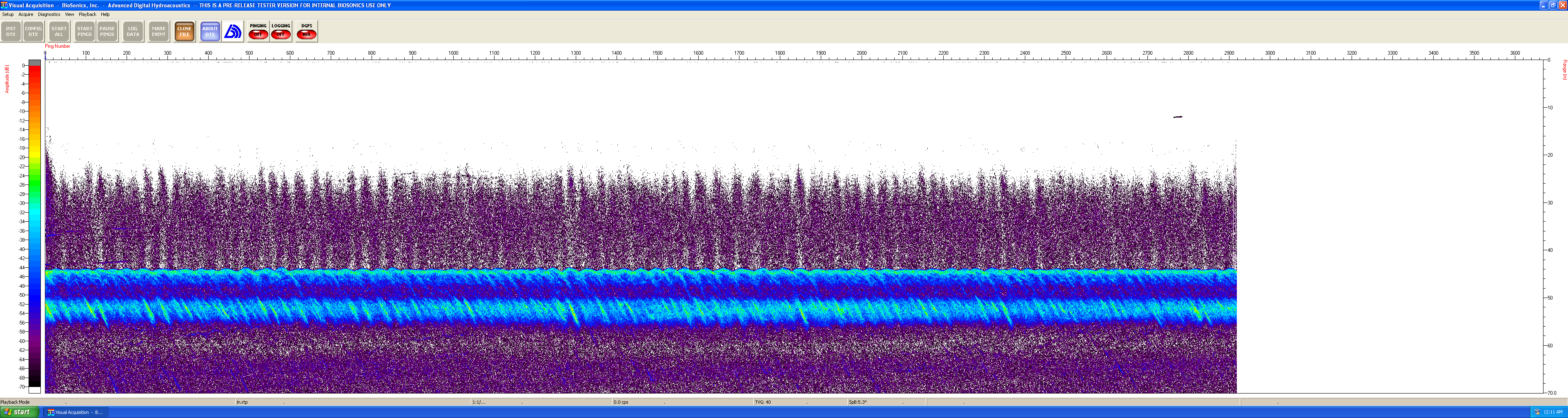Image resolution: width=1568 pixels, height=418 pixels.
Task: Click the START ALL toolbar button
Action: coord(59,32)
